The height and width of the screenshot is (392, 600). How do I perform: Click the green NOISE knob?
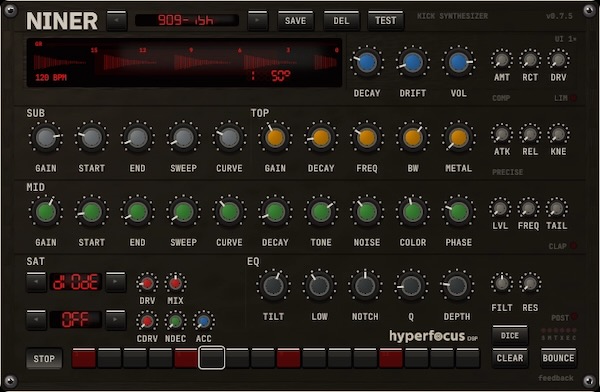point(367,212)
